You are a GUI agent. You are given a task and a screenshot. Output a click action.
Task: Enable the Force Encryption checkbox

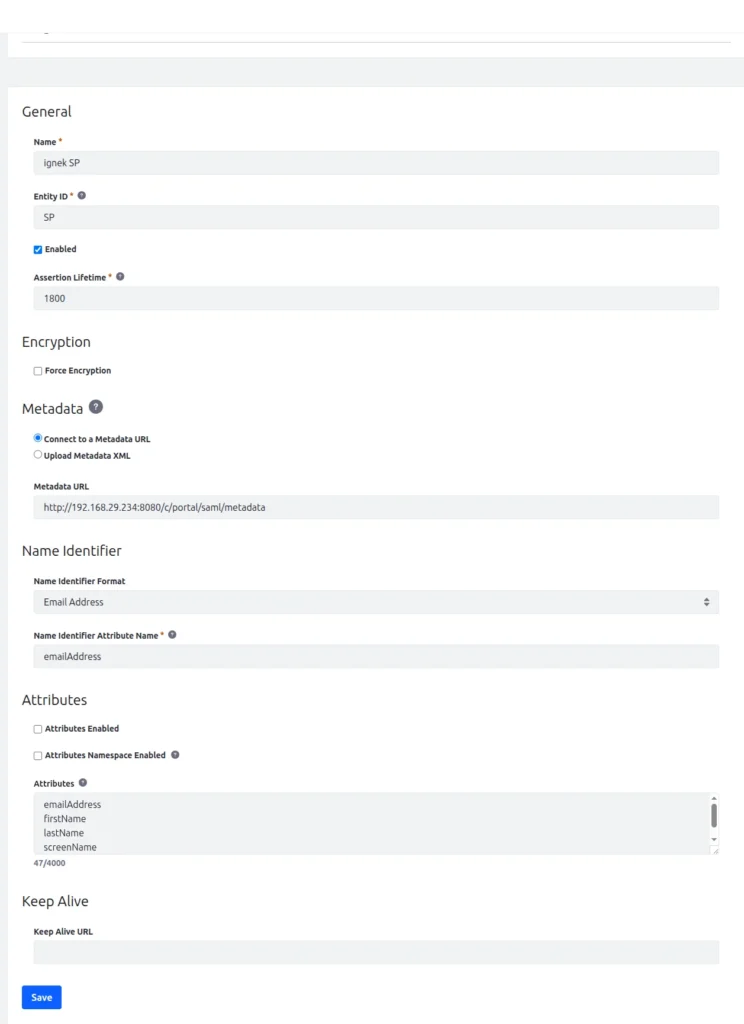[38, 371]
